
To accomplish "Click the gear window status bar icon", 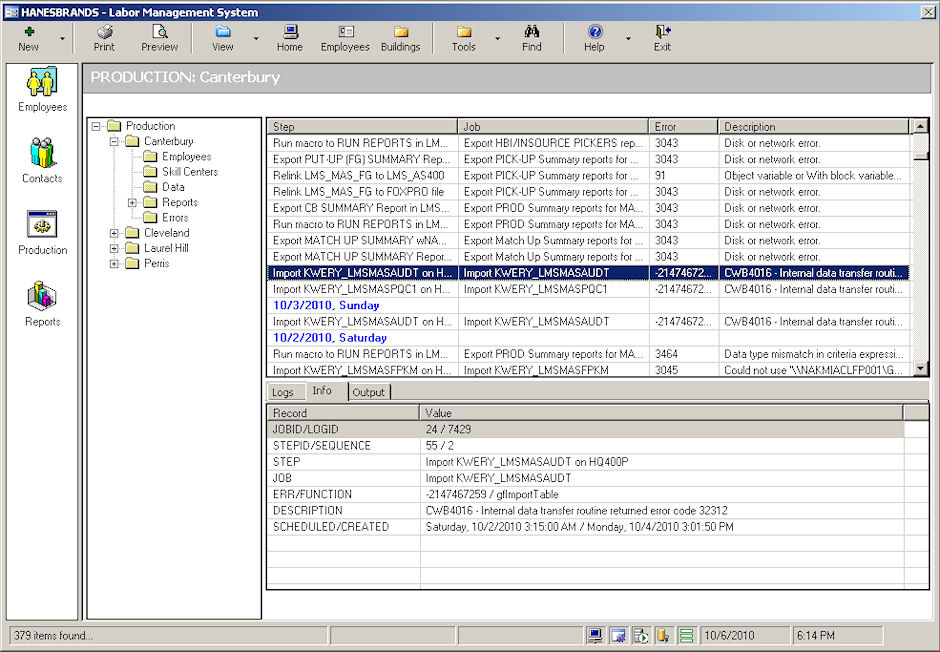I will pyautogui.click(x=618, y=635).
